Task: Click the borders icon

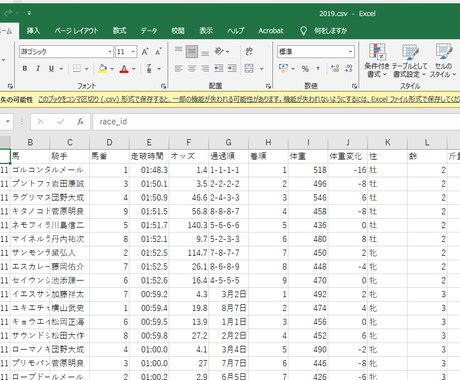Action: click(77, 68)
